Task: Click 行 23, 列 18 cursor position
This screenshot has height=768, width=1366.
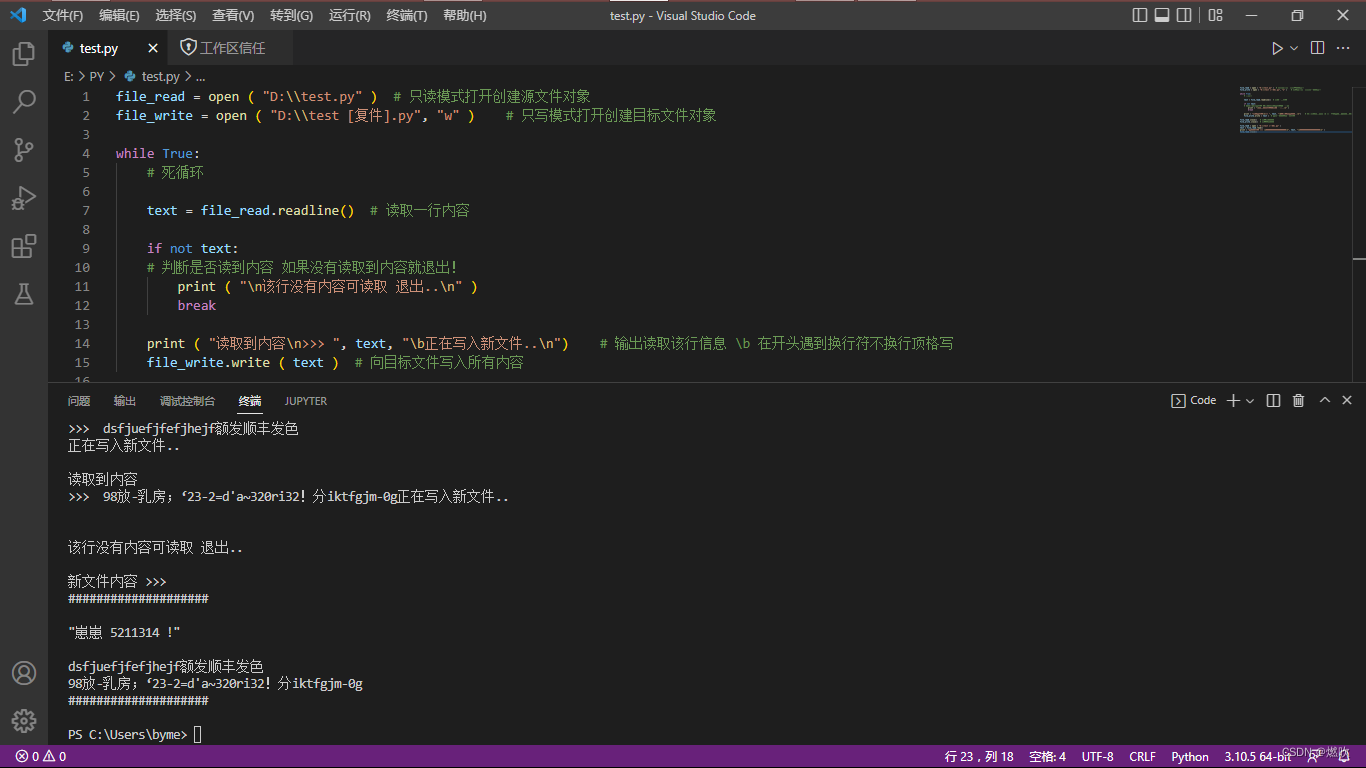Action: click(979, 757)
